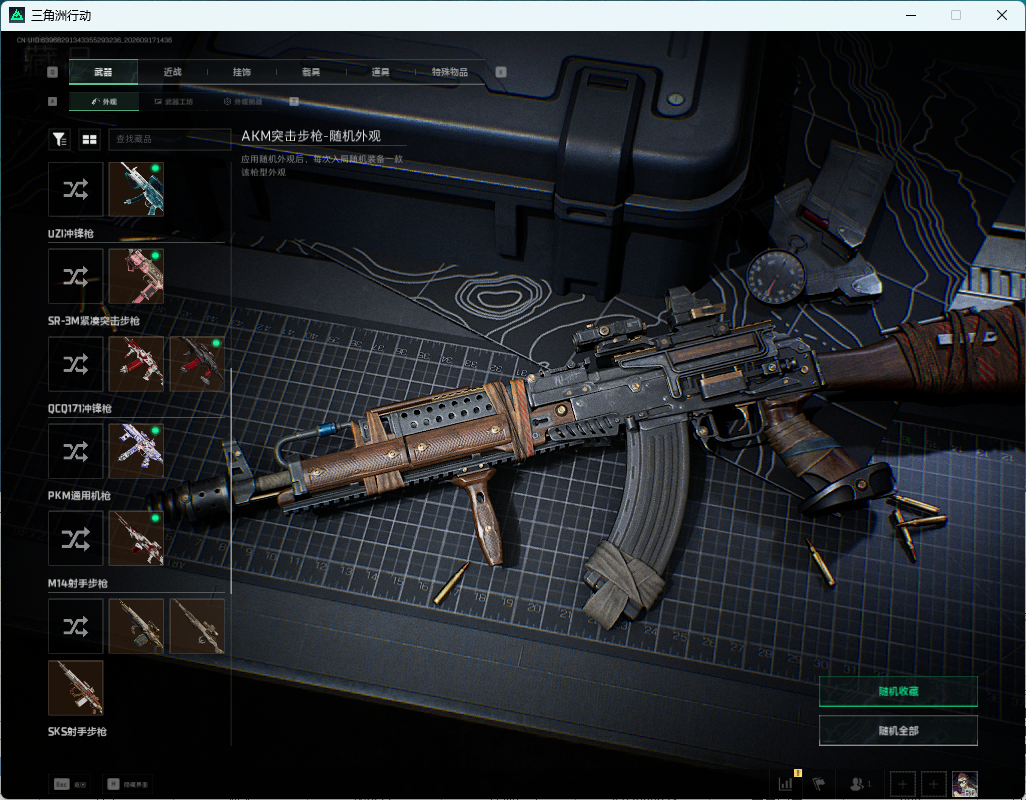
Task: Switch to the 载具 tab
Action: point(311,72)
